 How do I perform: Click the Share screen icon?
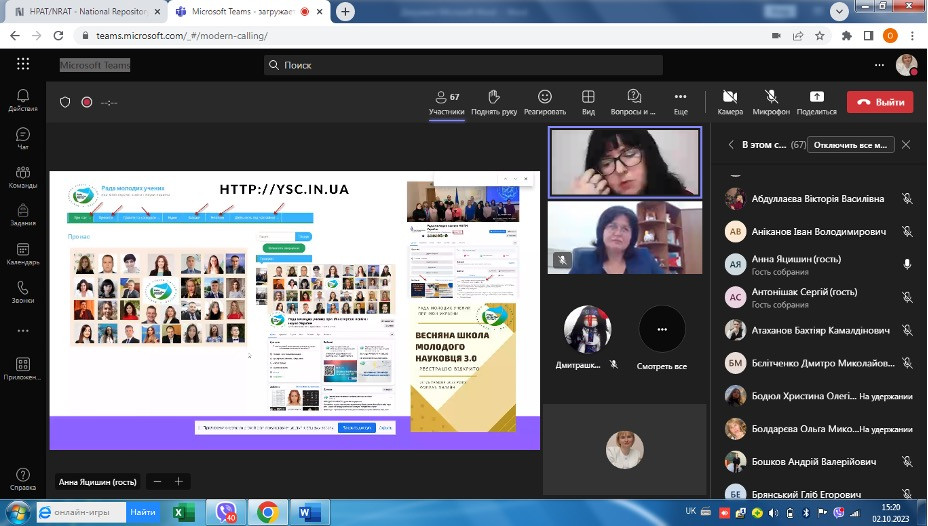(x=816, y=97)
